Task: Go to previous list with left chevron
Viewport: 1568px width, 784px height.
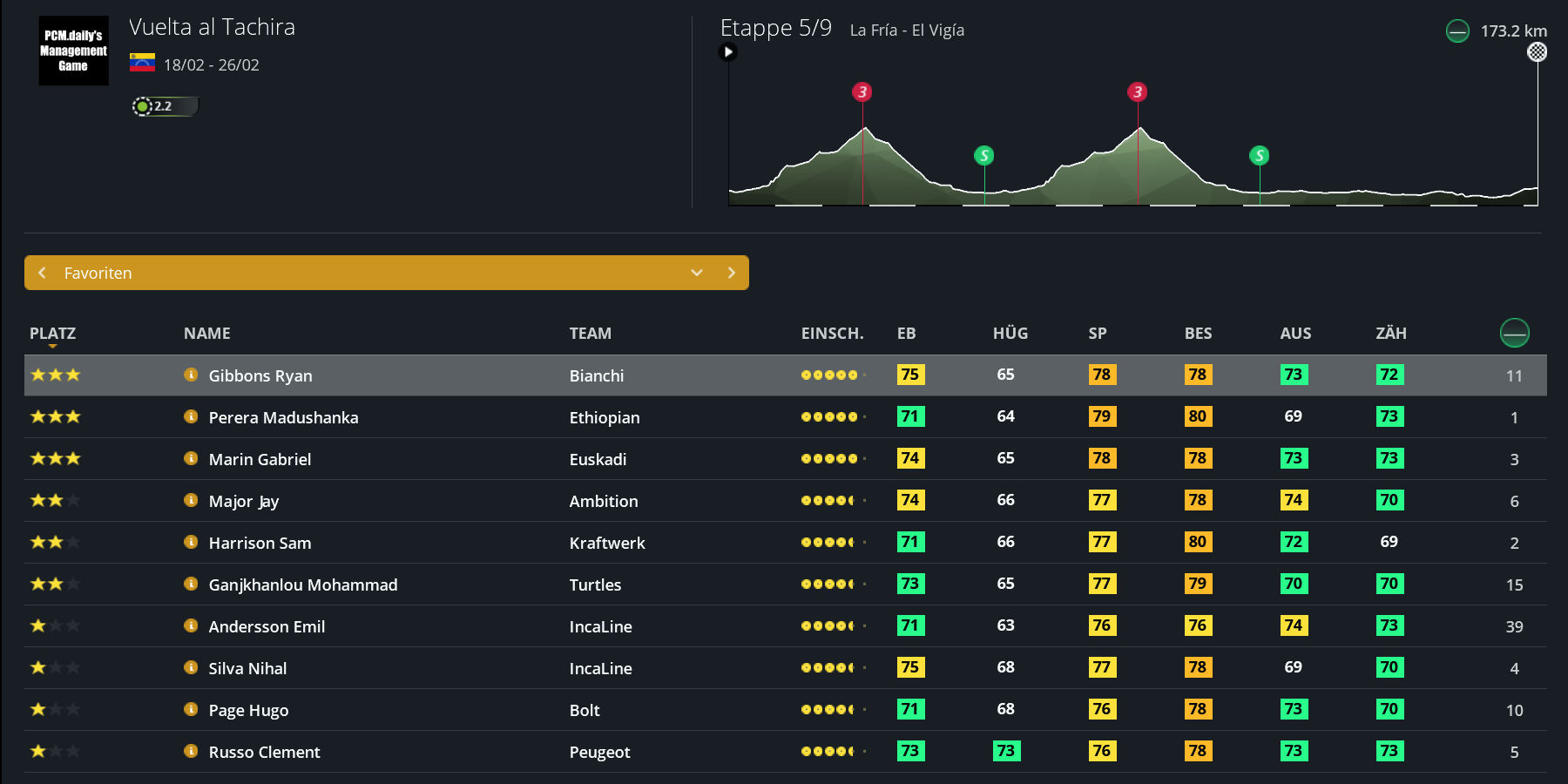Action: click(42, 273)
